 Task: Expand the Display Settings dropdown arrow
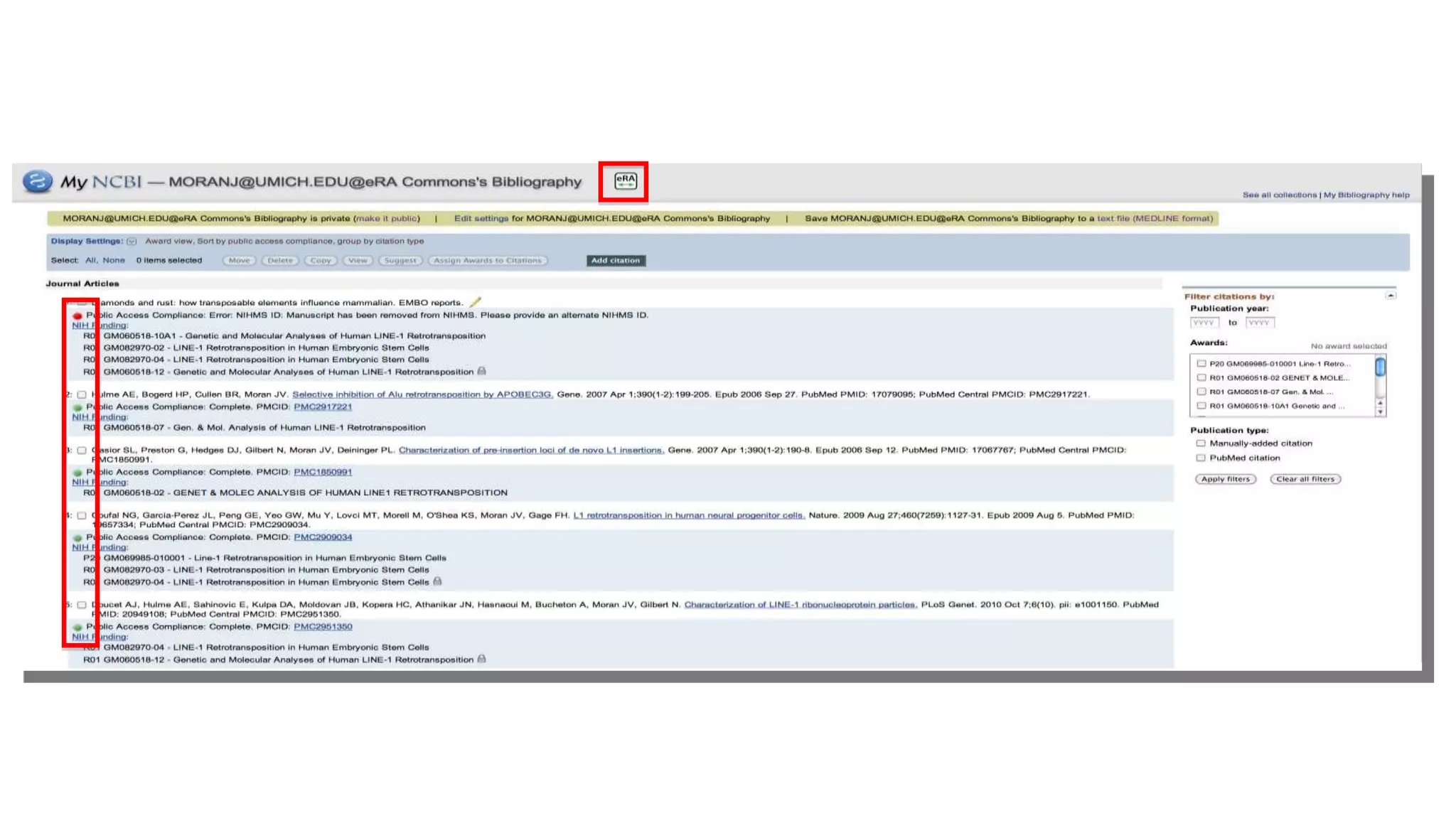pyautogui.click(x=132, y=242)
